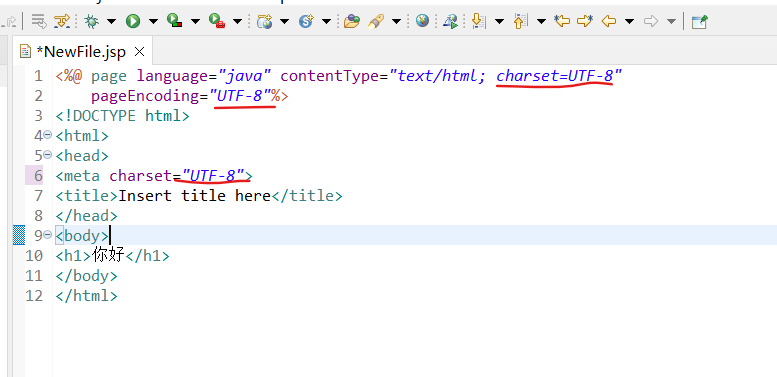Open the External Tools dropdown arrow

point(237,21)
